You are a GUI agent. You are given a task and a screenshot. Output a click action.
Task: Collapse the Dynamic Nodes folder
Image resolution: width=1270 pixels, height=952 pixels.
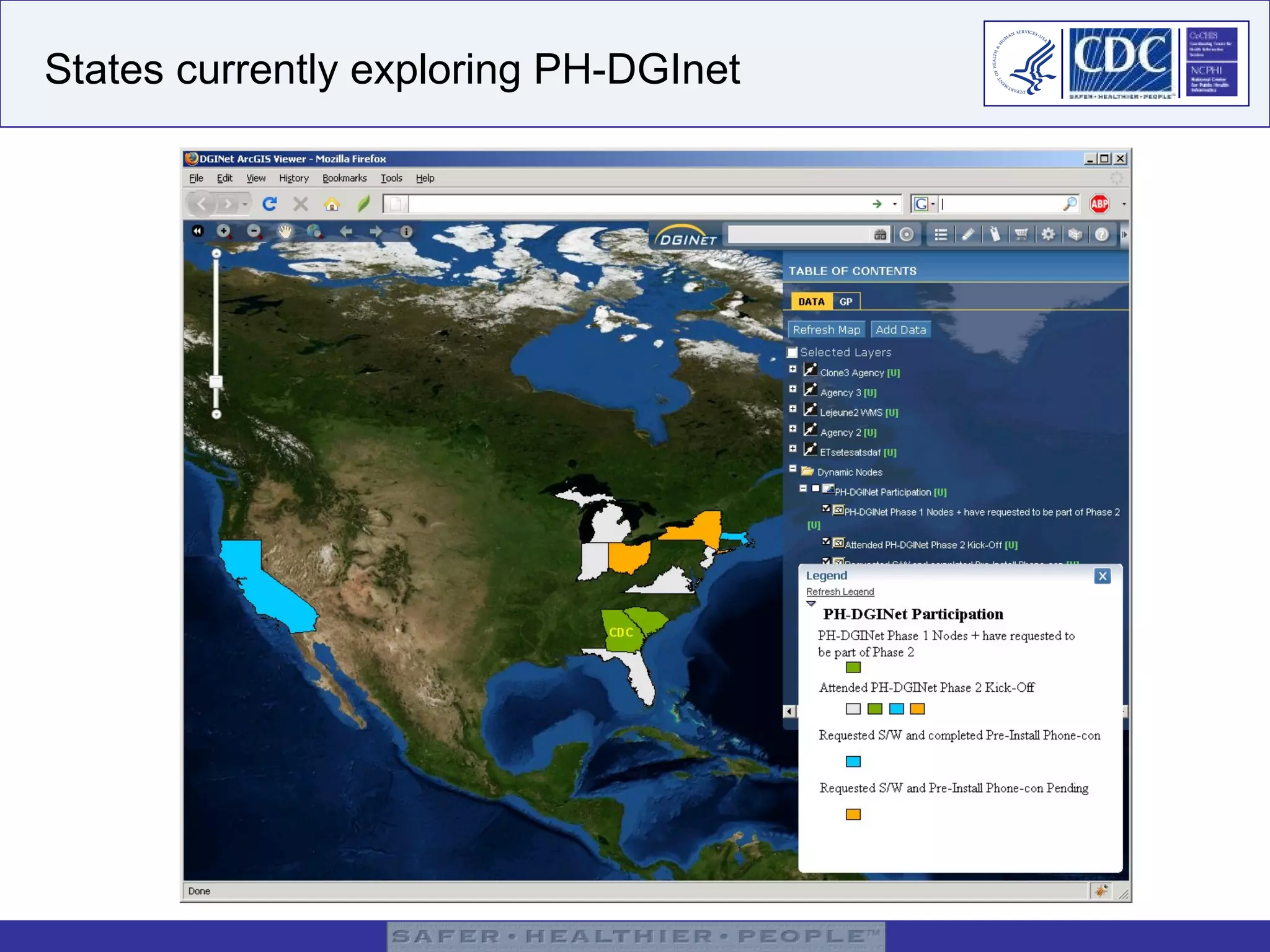coord(793,469)
